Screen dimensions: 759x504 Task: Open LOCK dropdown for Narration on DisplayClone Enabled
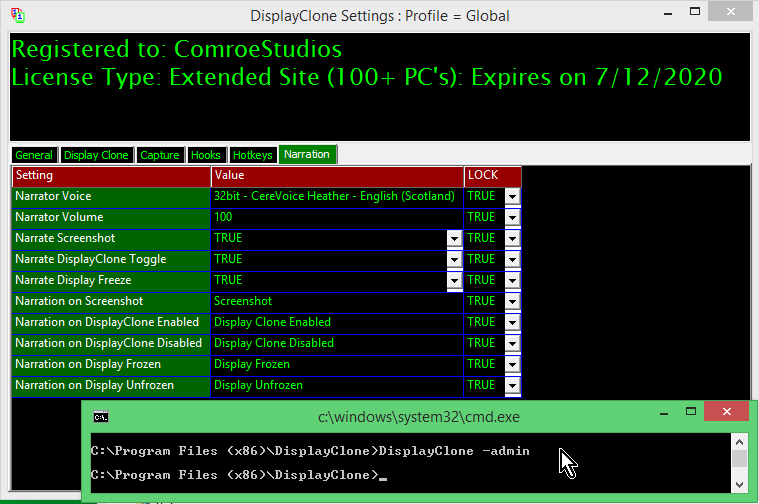point(512,322)
